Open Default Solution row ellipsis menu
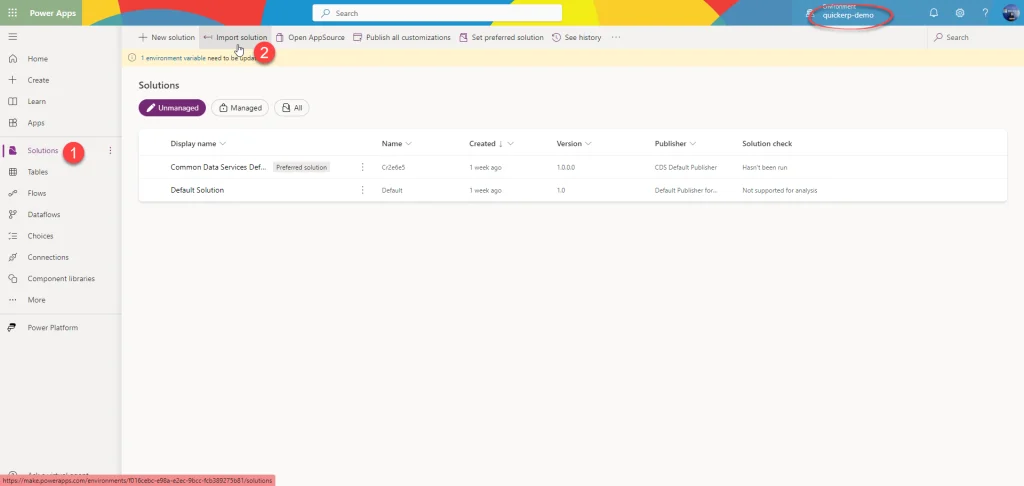The width and height of the screenshot is (1024, 486). (x=362, y=190)
